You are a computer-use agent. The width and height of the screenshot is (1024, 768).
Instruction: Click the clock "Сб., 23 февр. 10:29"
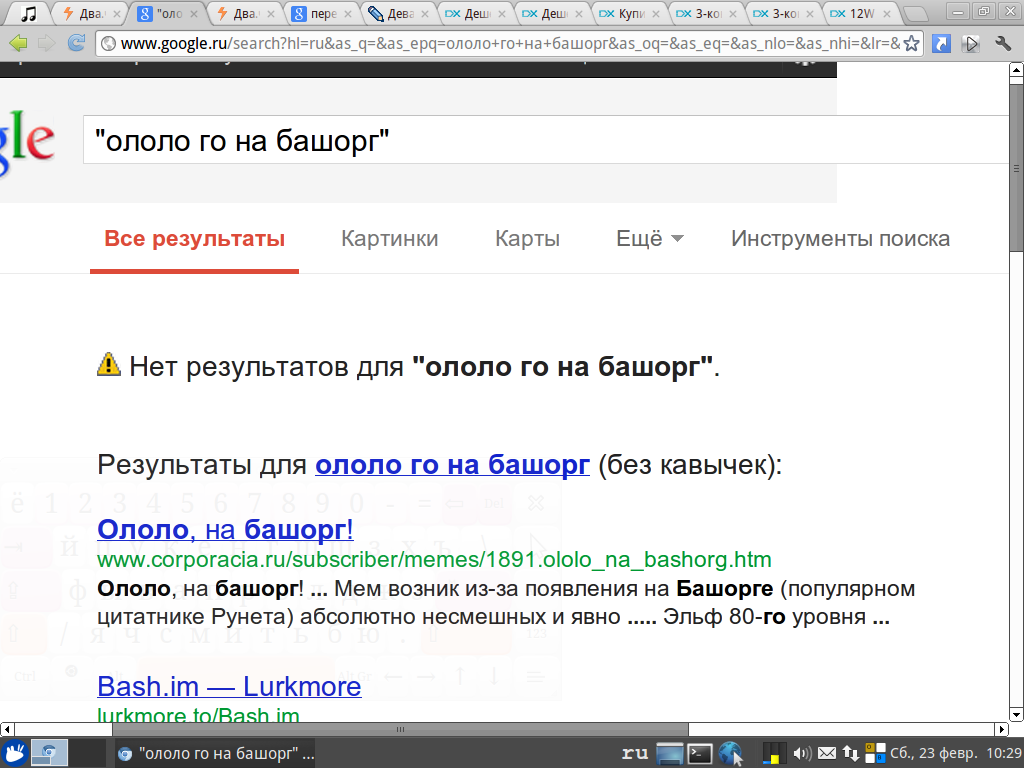(x=955, y=754)
